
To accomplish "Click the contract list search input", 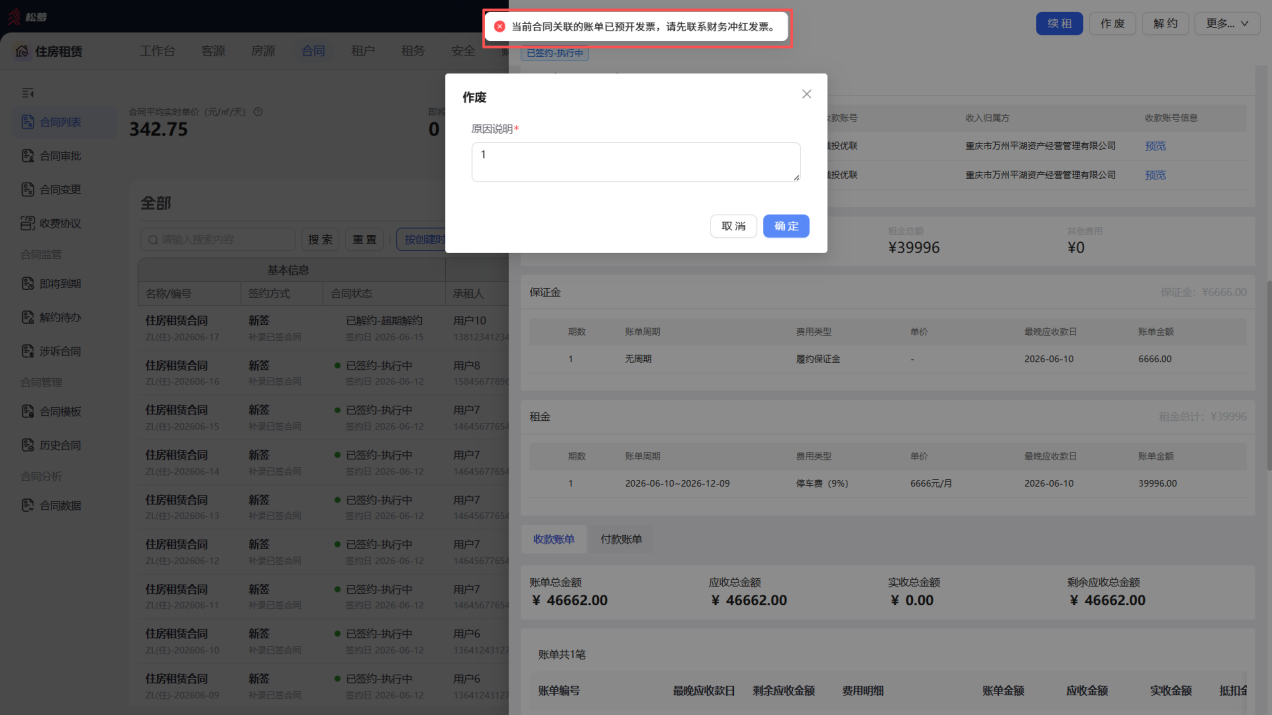I will (218, 240).
